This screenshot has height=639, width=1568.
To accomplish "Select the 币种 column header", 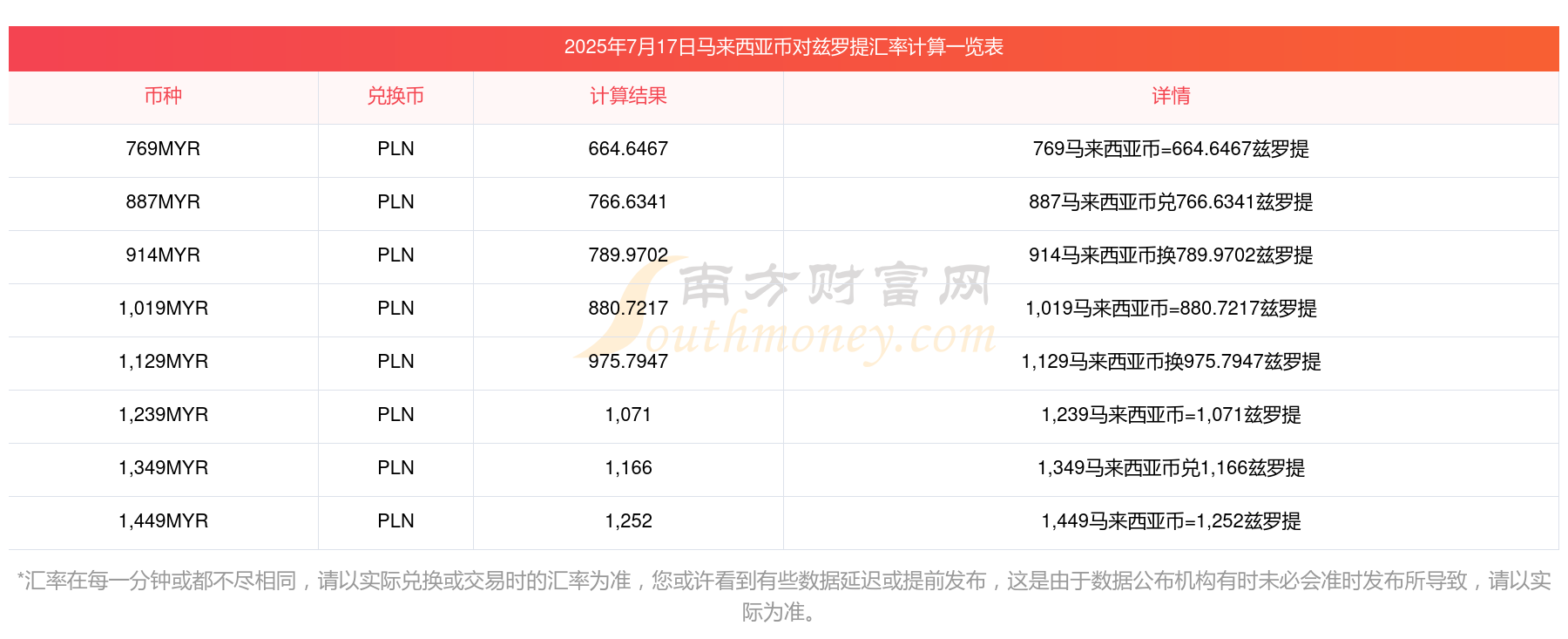I will pyautogui.click(x=163, y=96).
